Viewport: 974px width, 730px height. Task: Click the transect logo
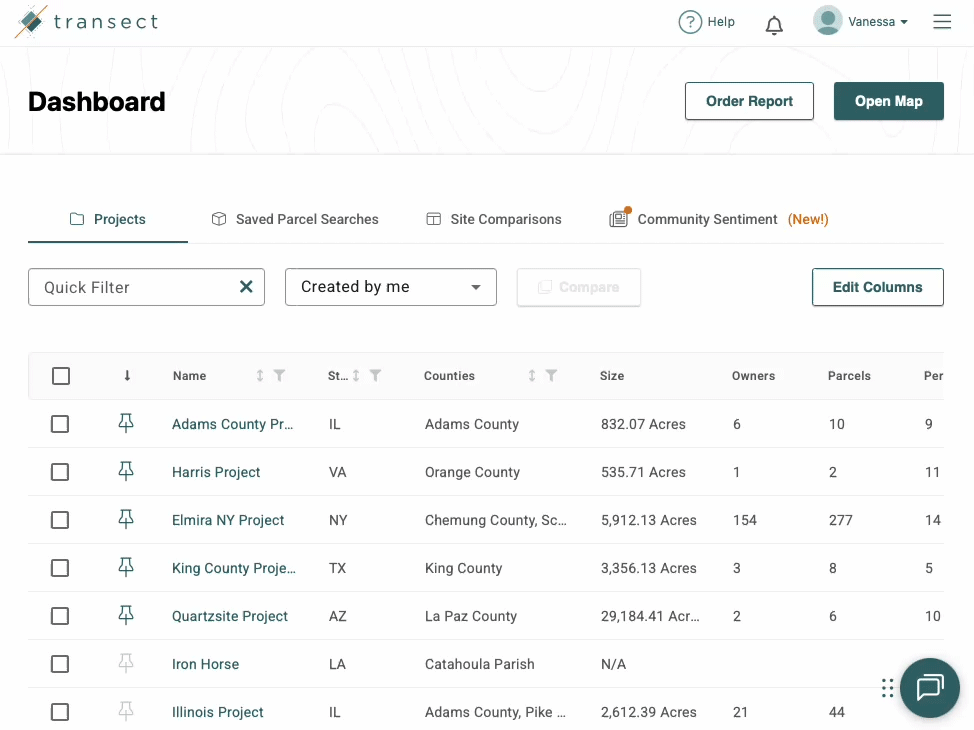pyautogui.click(x=86, y=22)
